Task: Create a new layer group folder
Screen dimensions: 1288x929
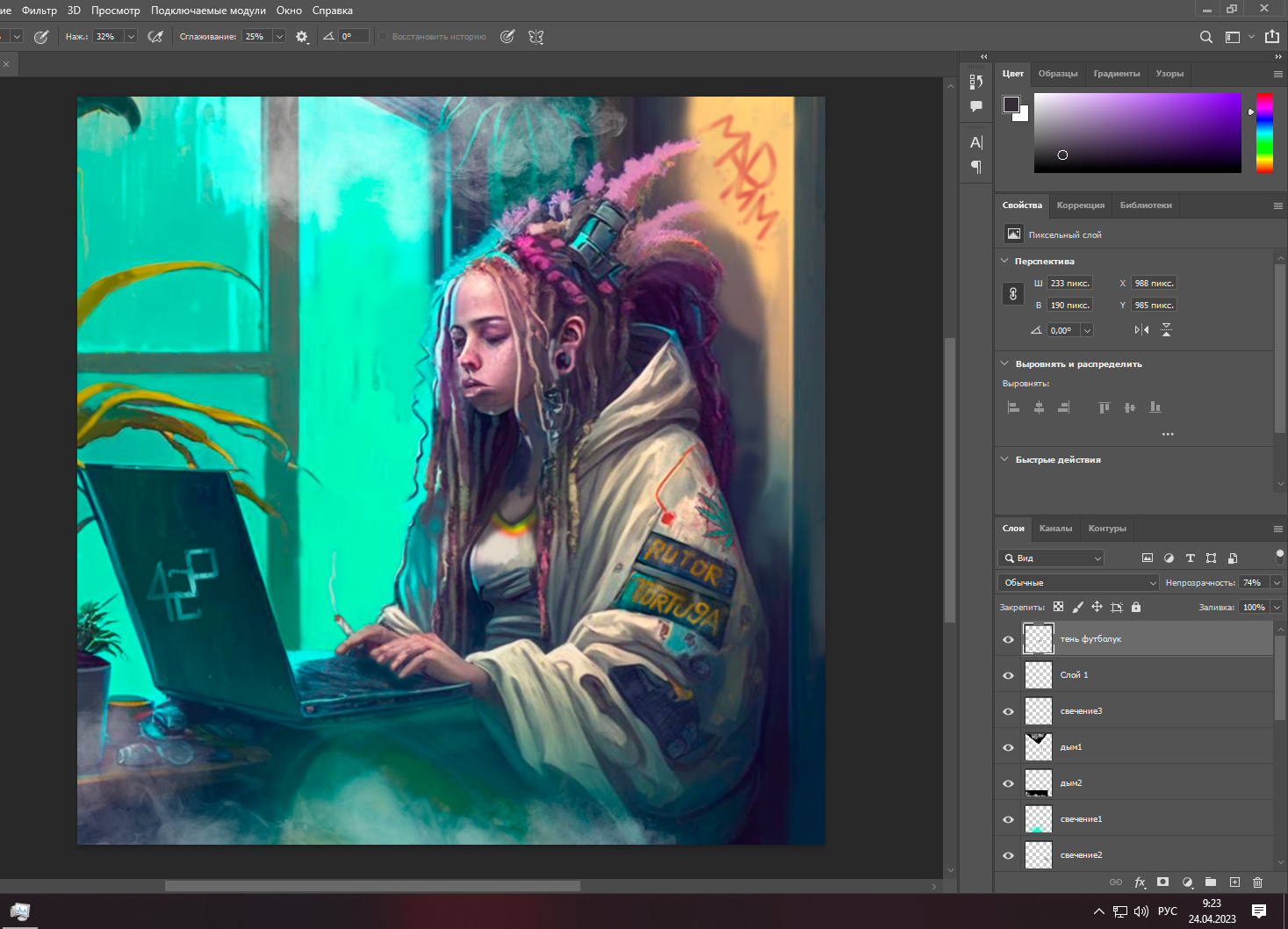Action: click(1211, 882)
